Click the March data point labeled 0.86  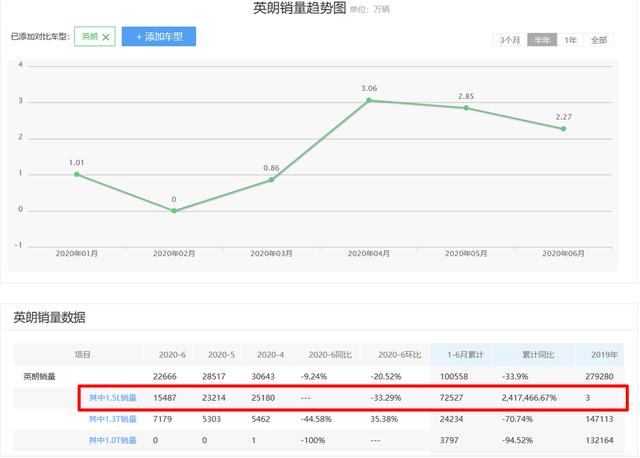point(271,179)
